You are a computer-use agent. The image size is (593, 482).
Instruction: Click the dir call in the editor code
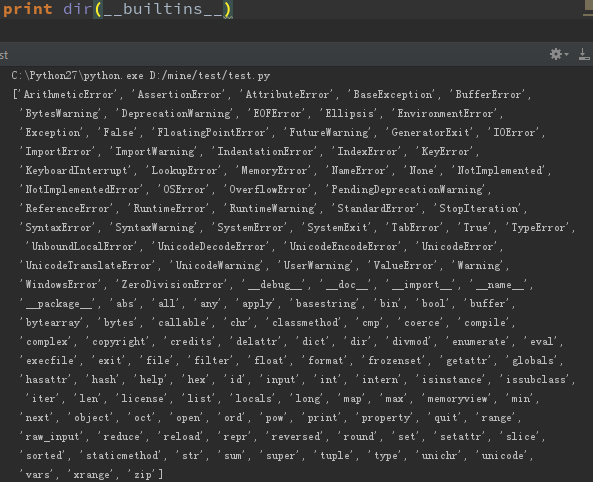click(x=77, y=8)
